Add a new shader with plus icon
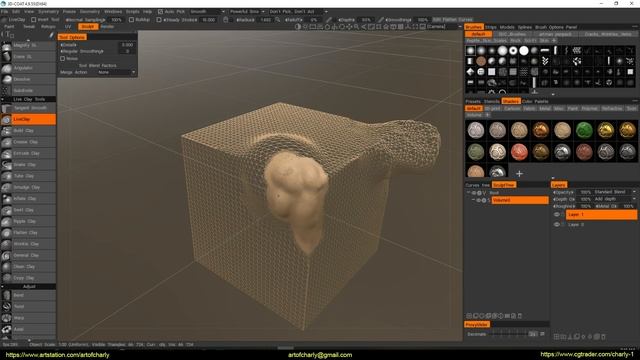The image size is (640, 360). 519,173
